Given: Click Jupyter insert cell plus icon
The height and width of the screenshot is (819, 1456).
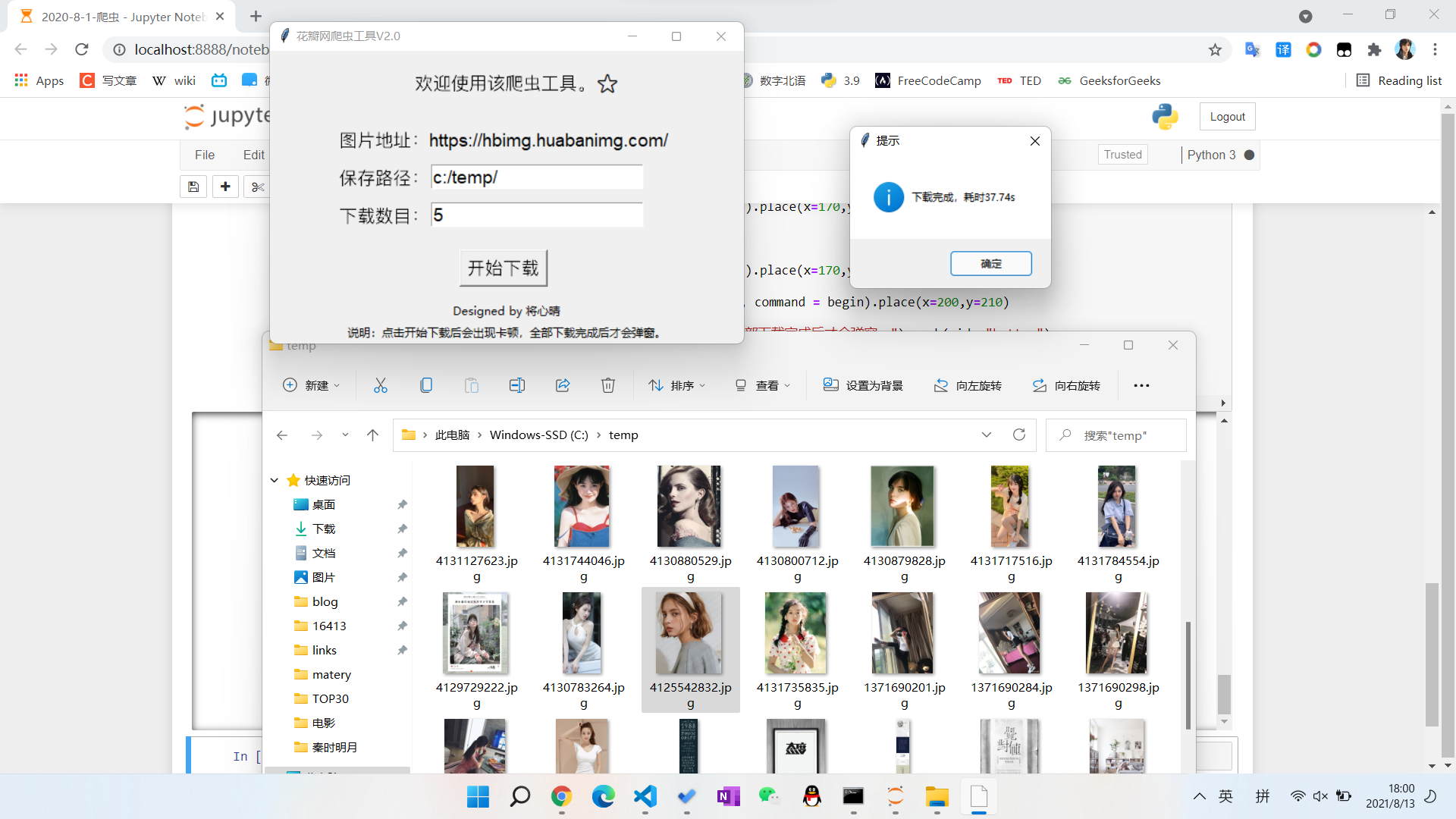Looking at the screenshot, I should pyautogui.click(x=225, y=187).
